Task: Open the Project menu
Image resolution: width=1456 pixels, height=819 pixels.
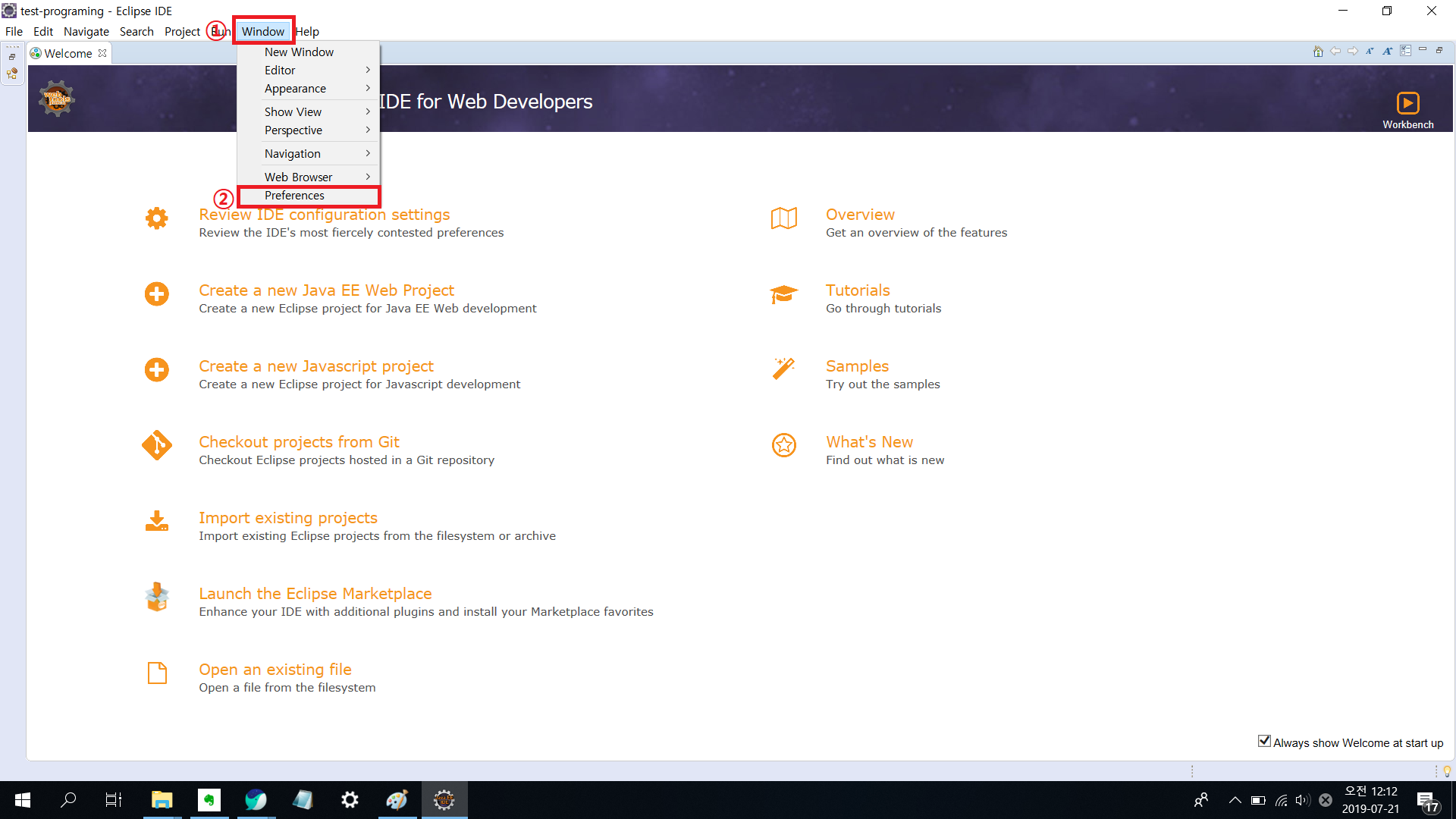Action: [x=182, y=32]
